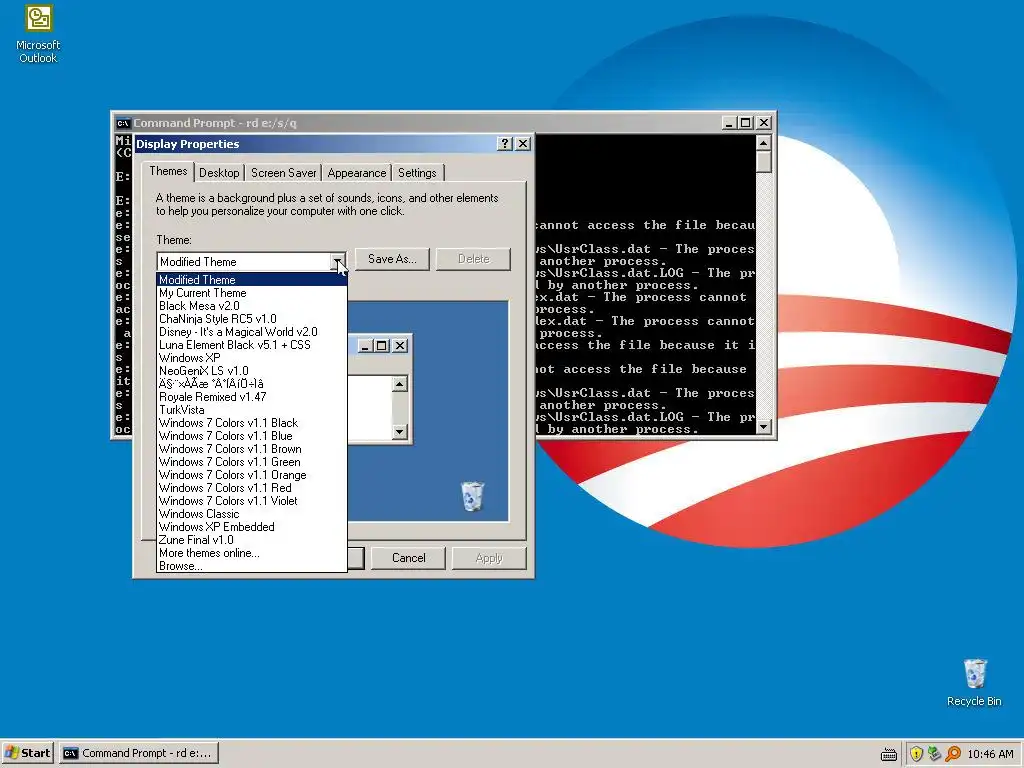Viewport: 1024px width, 768px height.
Task: Click the Display Properties help question button
Action: pyautogui.click(x=504, y=144)
